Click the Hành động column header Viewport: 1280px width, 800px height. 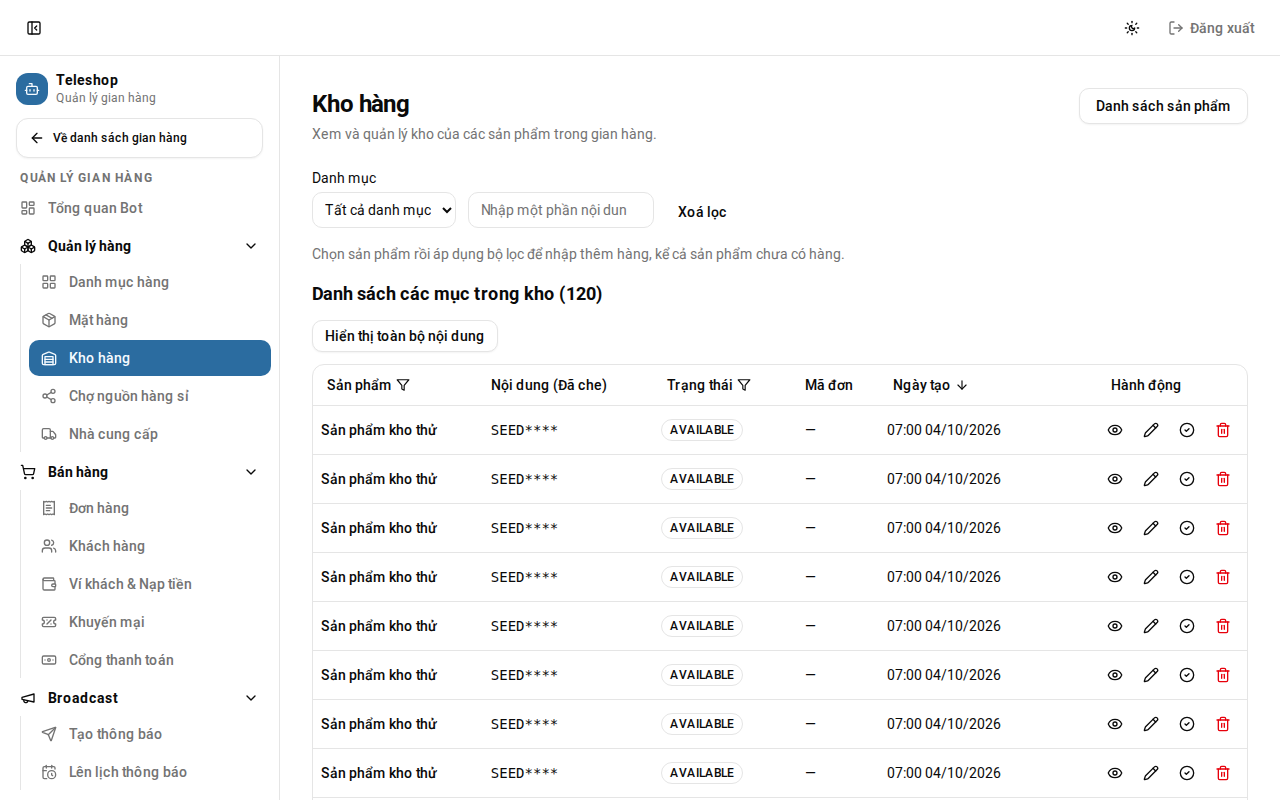1146,385
